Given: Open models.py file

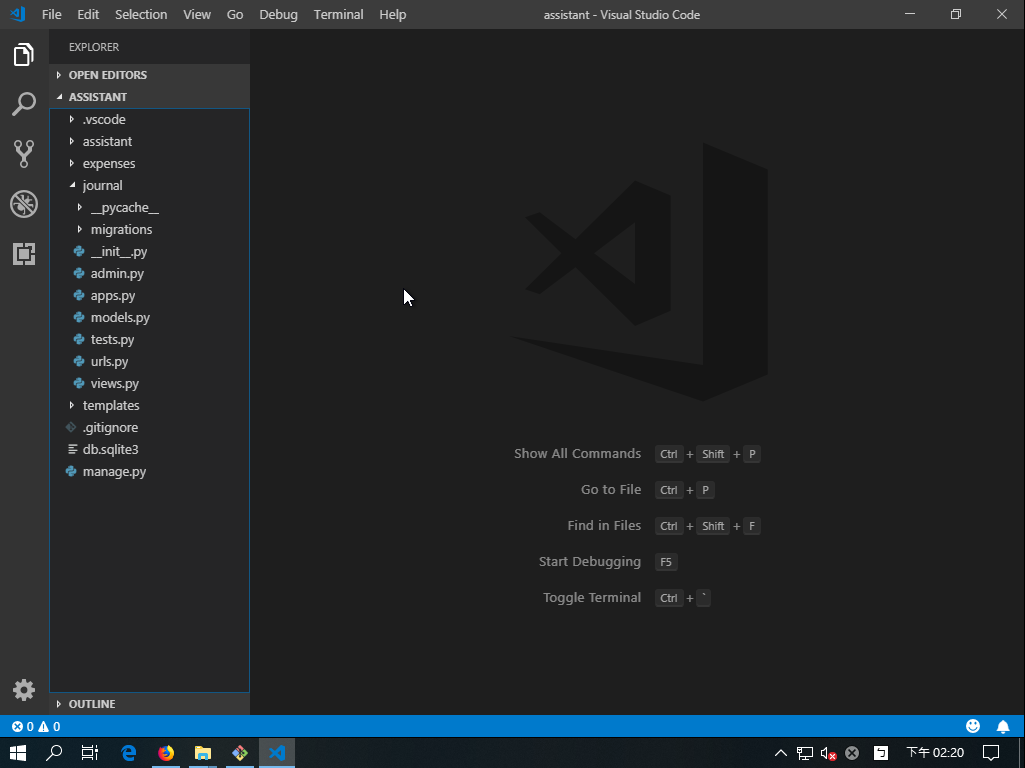Looking at the screenshot, I should (120, 317).
